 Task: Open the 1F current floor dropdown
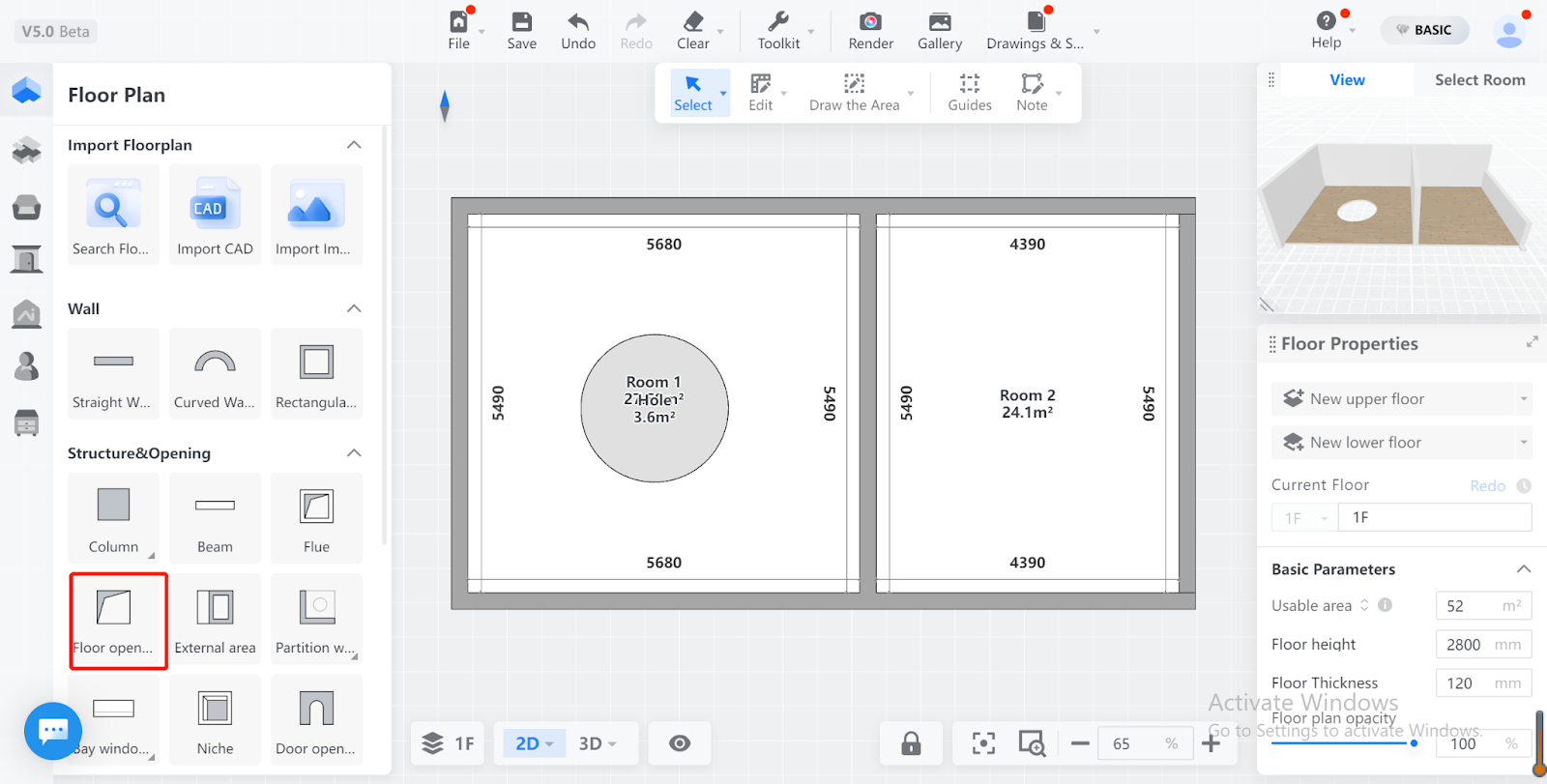coord(1304,518)
